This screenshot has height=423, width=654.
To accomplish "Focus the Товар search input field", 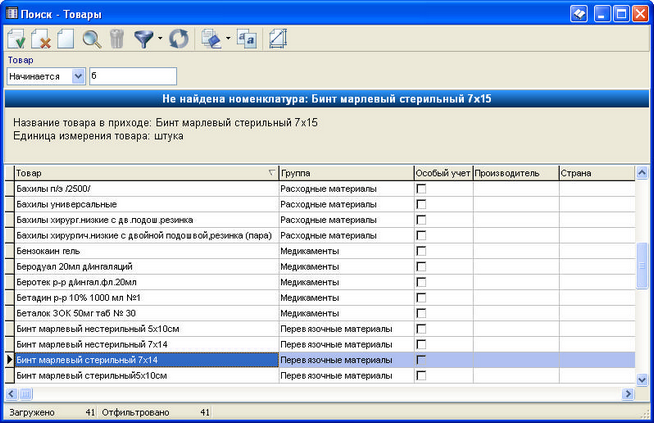I will 133,76.
